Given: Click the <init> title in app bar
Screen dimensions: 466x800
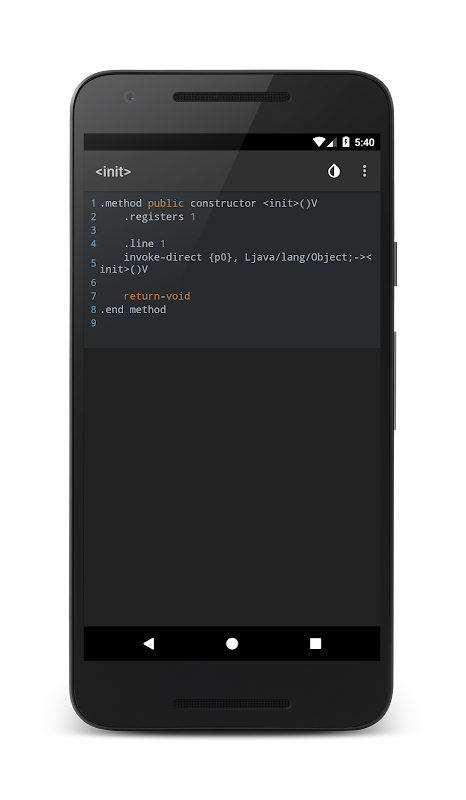Looking at the screenshot, I should [113, 172].
